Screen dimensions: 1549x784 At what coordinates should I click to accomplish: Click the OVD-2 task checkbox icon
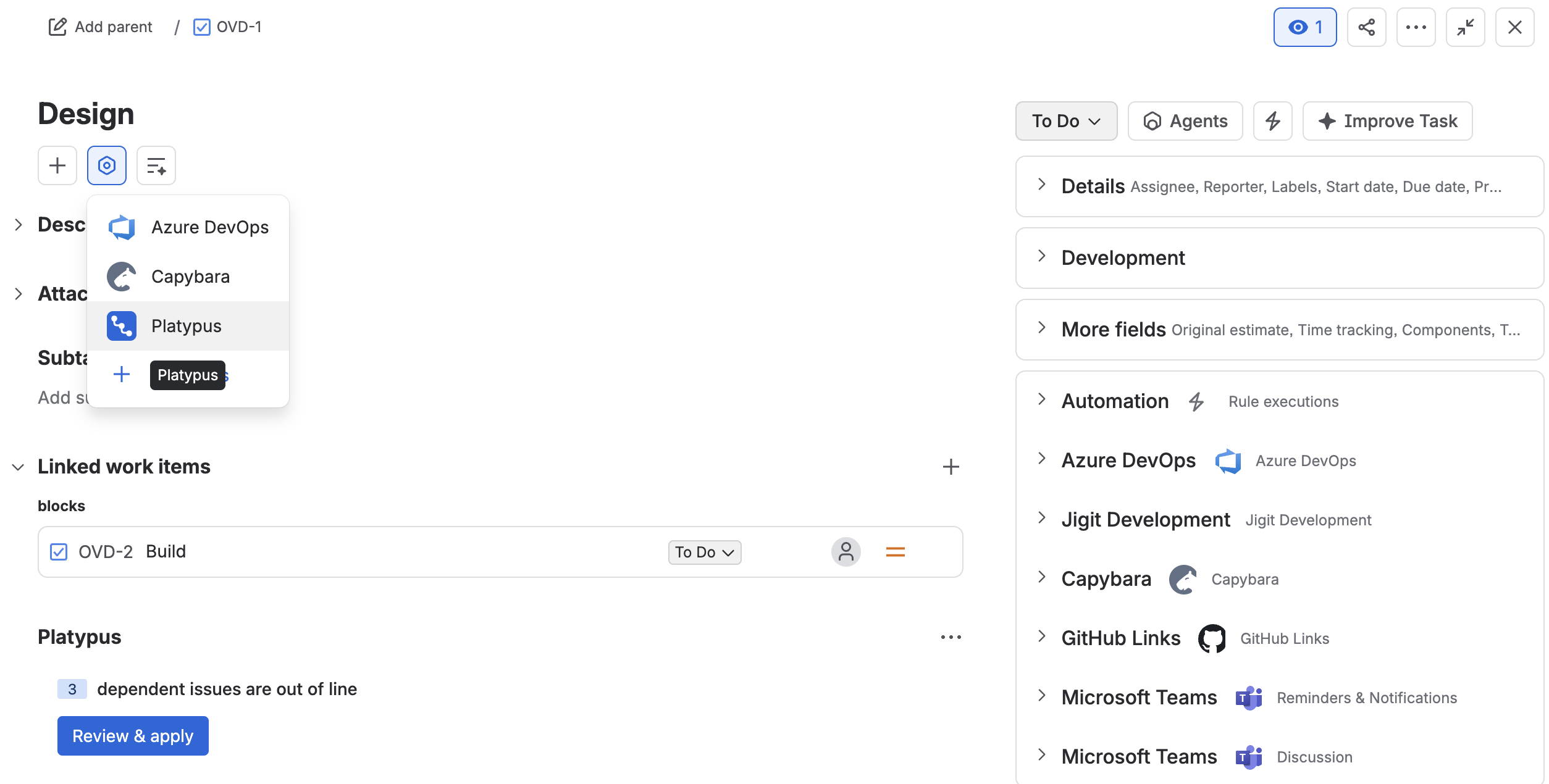(59, 551)
